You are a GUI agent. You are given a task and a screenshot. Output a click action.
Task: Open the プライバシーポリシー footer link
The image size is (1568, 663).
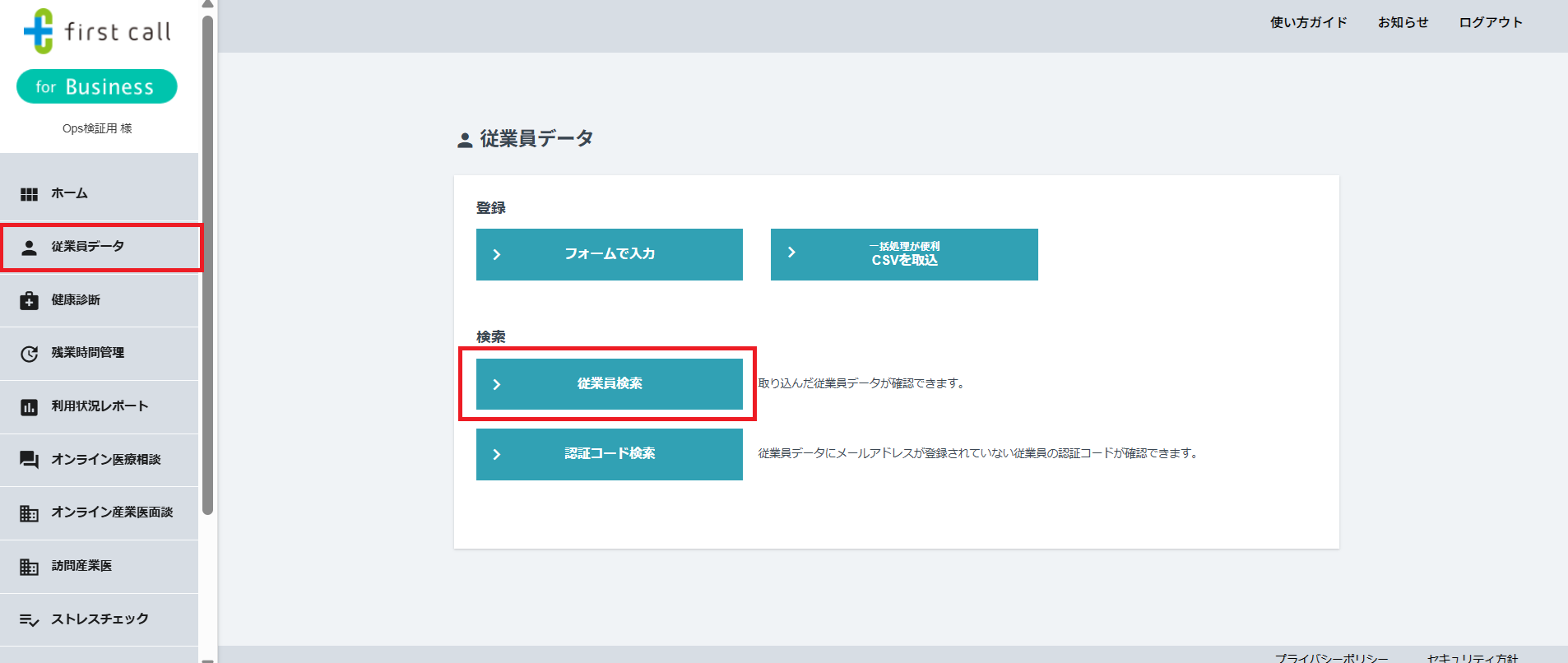pyautogui.click(x=1331, y=657)
